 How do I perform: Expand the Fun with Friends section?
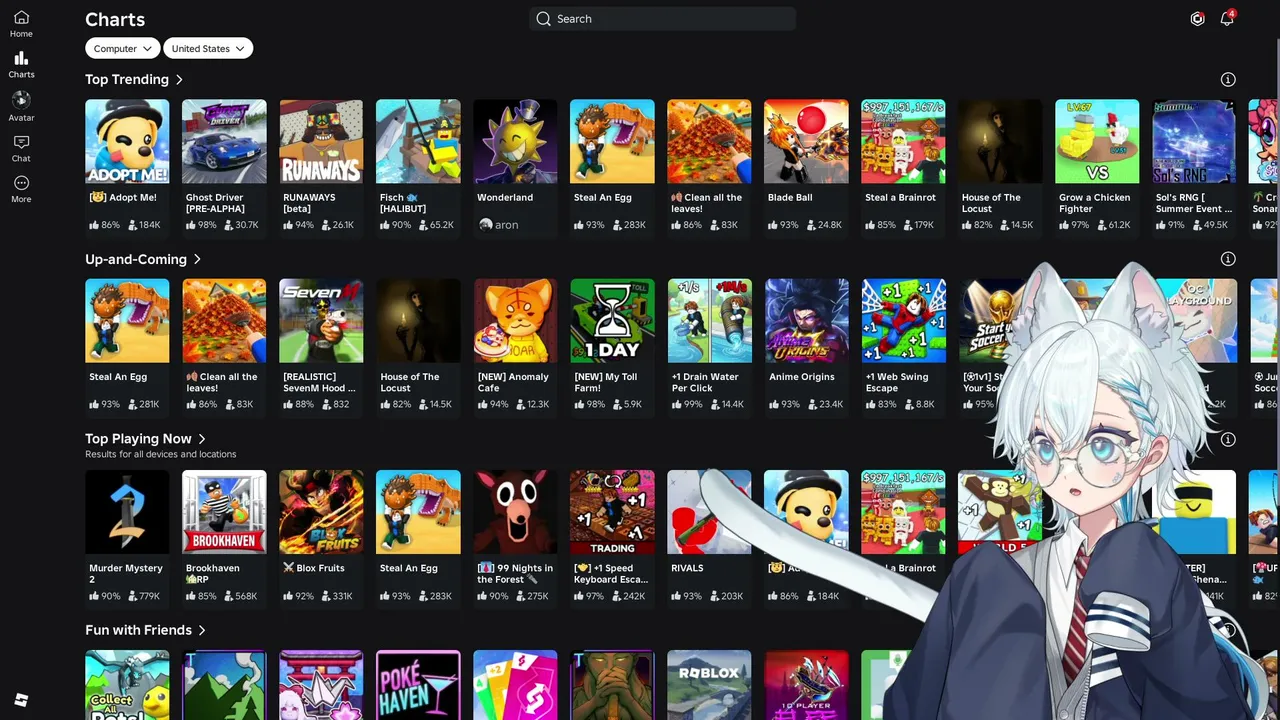coord(145,630)
